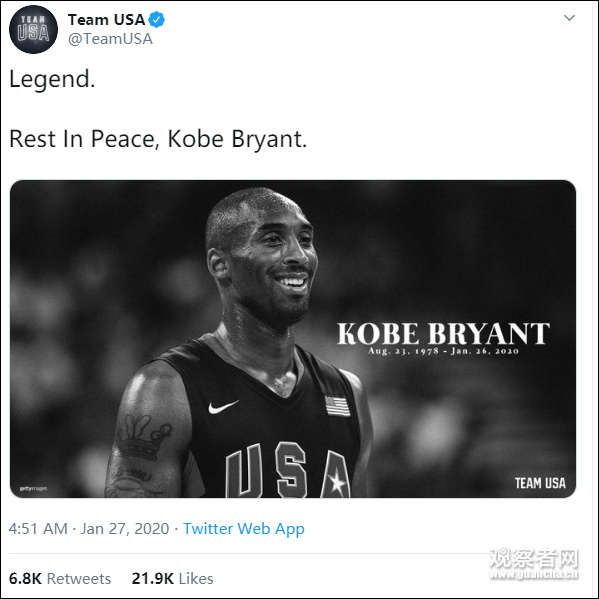This screenshot has width=599, height=599.
Task: Click the 'Legend.' tweet text
Action: tap(52, 79)
